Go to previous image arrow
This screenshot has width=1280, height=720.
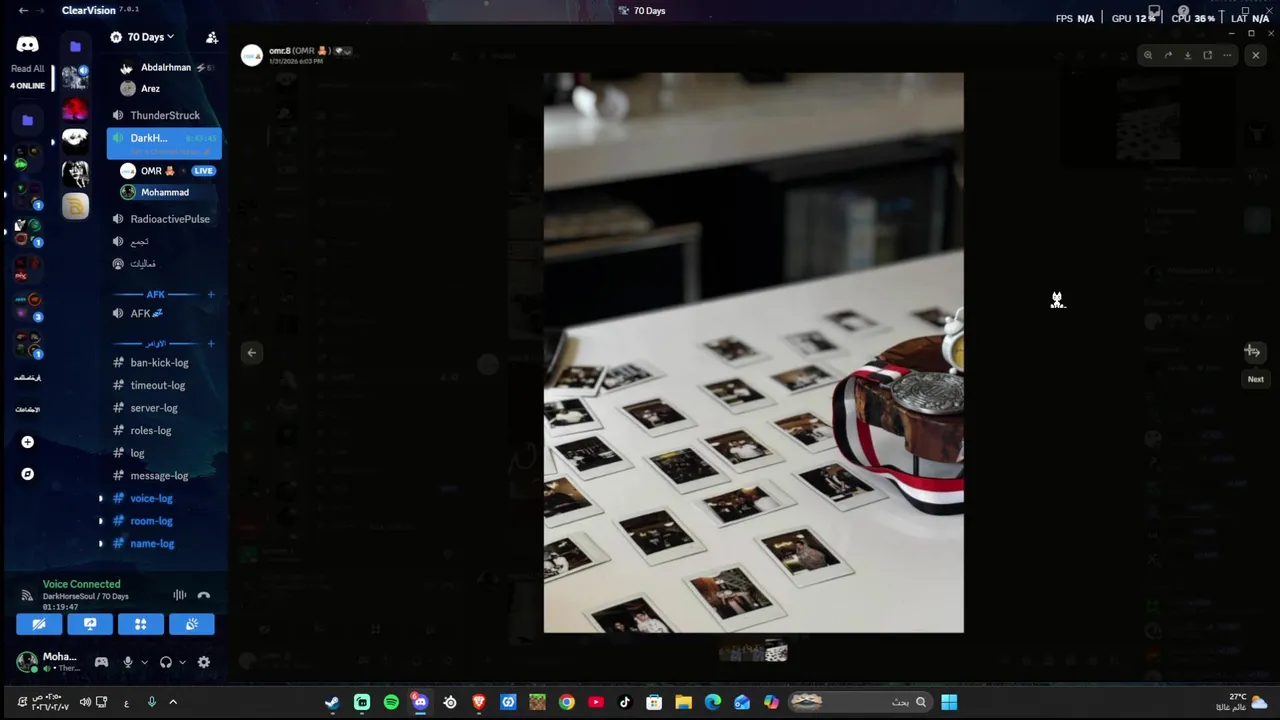[252, 352]
